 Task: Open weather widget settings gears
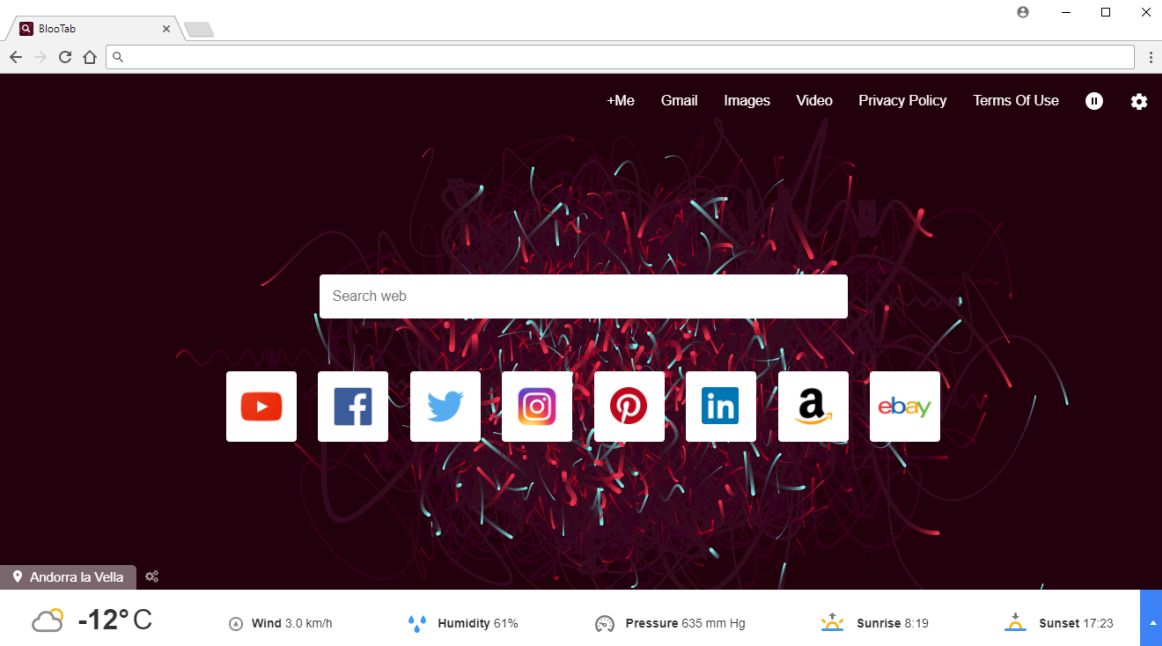coord(151,576)
